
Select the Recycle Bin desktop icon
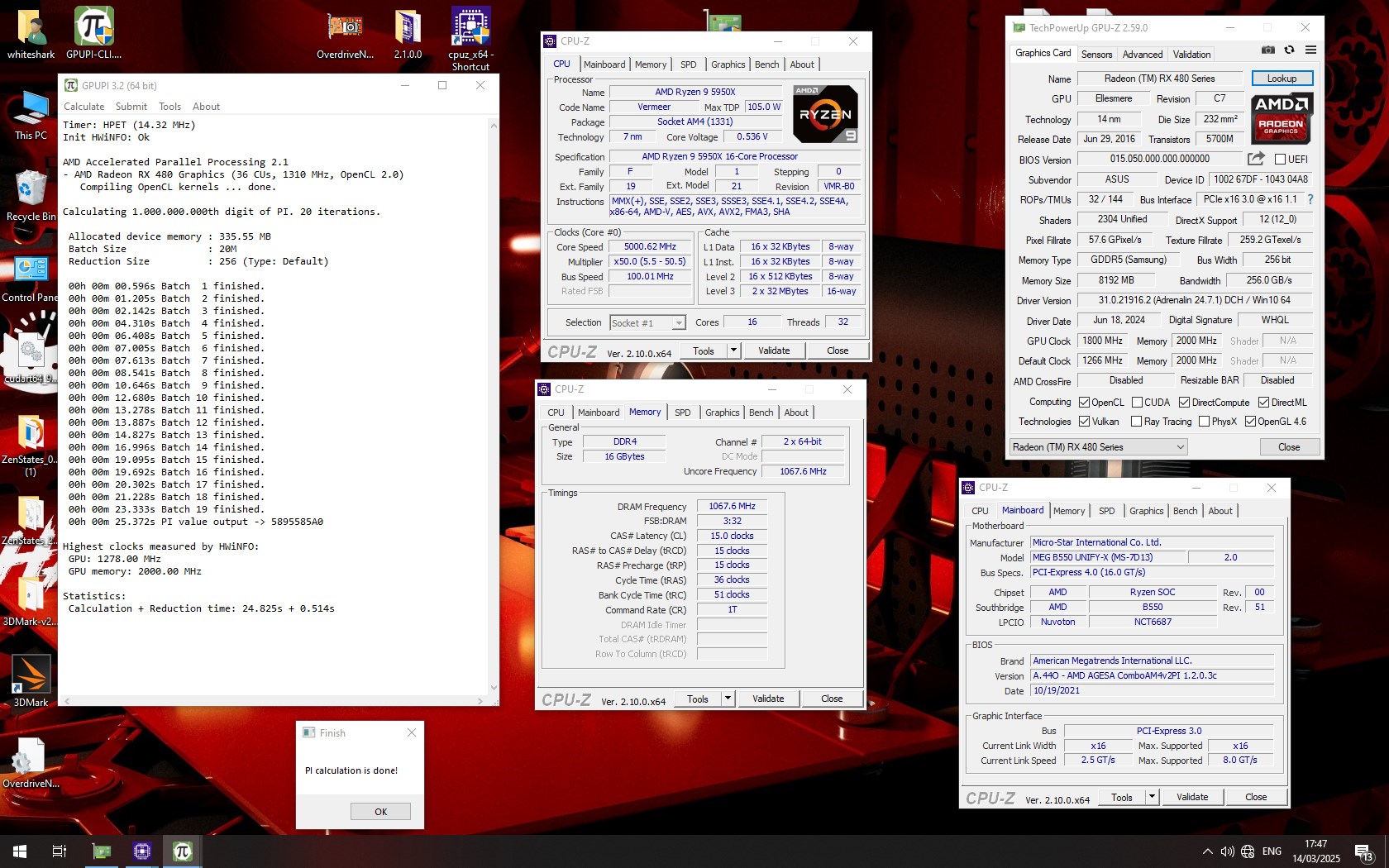point(31,195)
